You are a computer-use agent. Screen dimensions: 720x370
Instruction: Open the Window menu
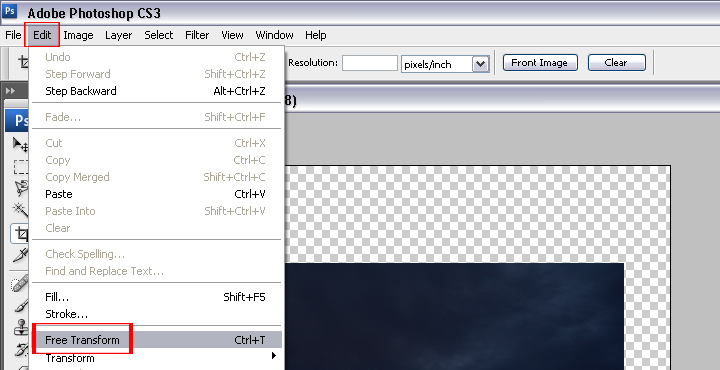click(x=275, y=35)
